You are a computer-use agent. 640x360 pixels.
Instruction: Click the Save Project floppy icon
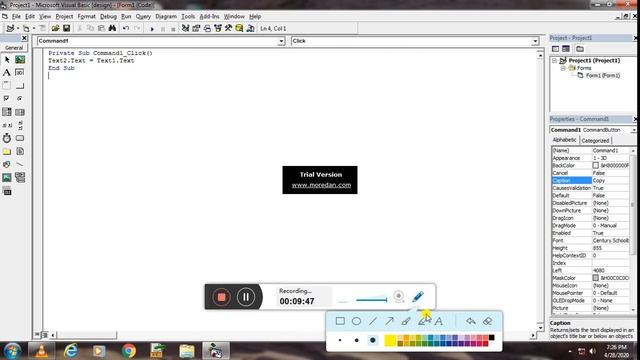click(66, 28)
